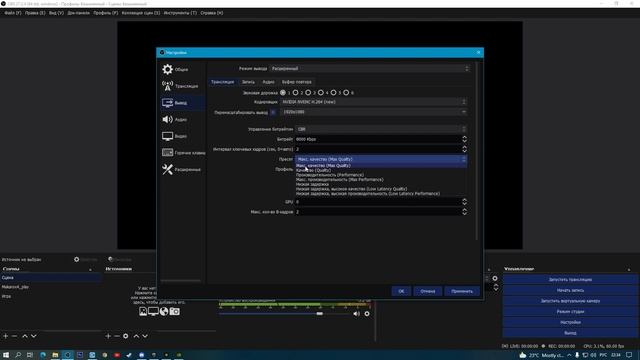Image resolution: width=640 pixels, height=360 pixels.
Task: Switch to the Буфер повтора (Replay Buffer) tab
Action: (x=297, y=82)
